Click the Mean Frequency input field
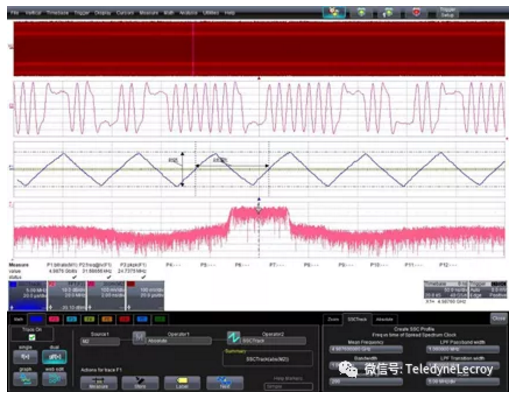 pyautogui.click(x=366, y=349)
